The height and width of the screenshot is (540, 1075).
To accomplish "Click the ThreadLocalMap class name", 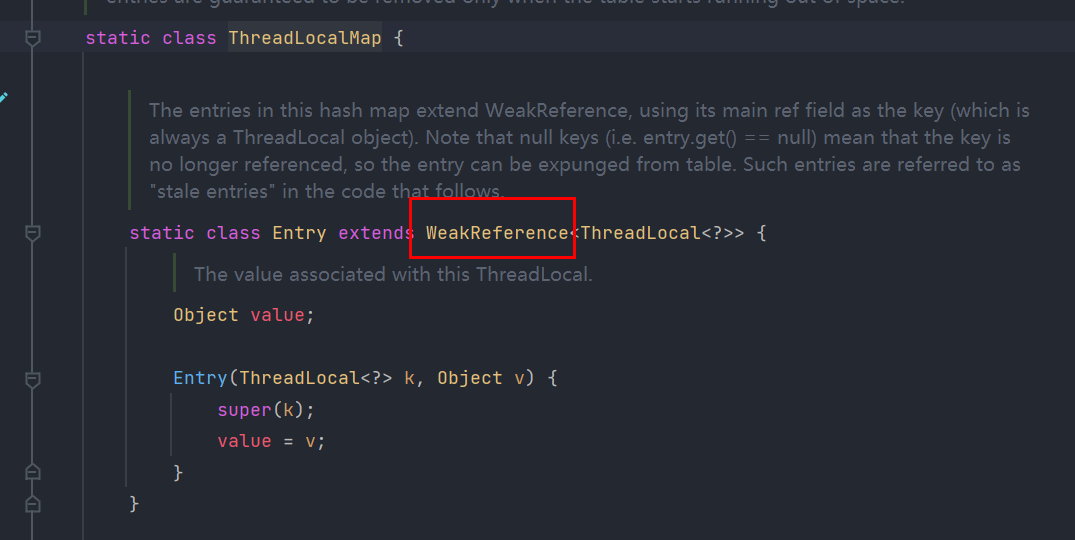I will pyautogui.click(x=304, y=38).
